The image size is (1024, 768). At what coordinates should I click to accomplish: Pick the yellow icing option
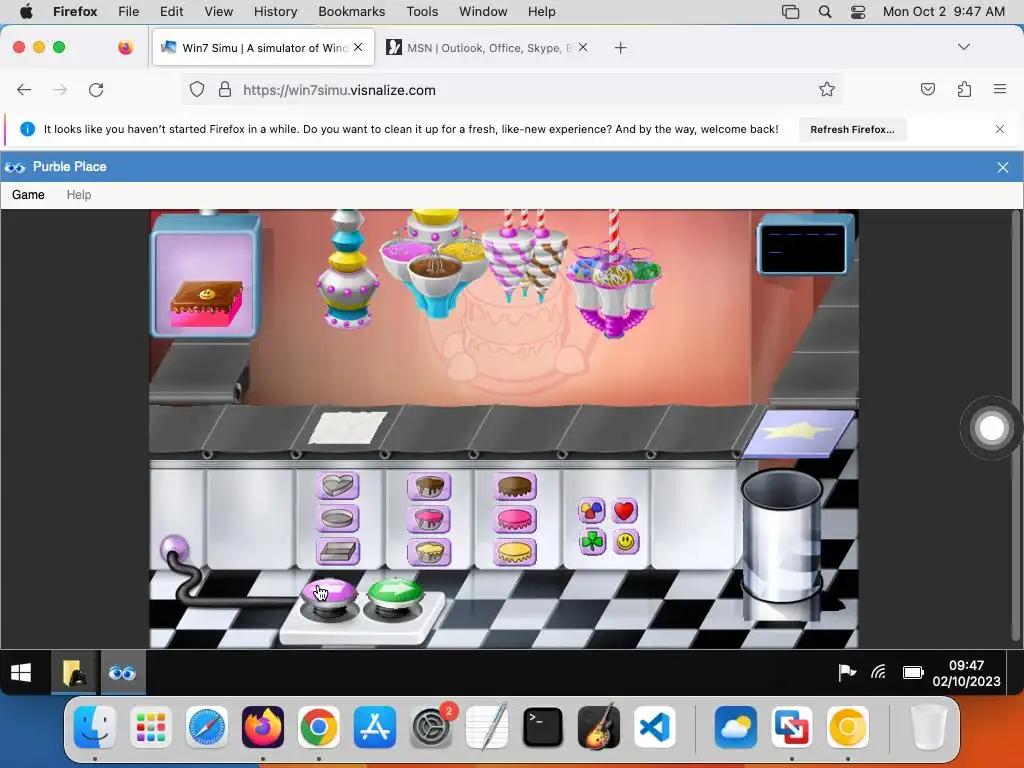pyautogui.click(x=515, y=552)
